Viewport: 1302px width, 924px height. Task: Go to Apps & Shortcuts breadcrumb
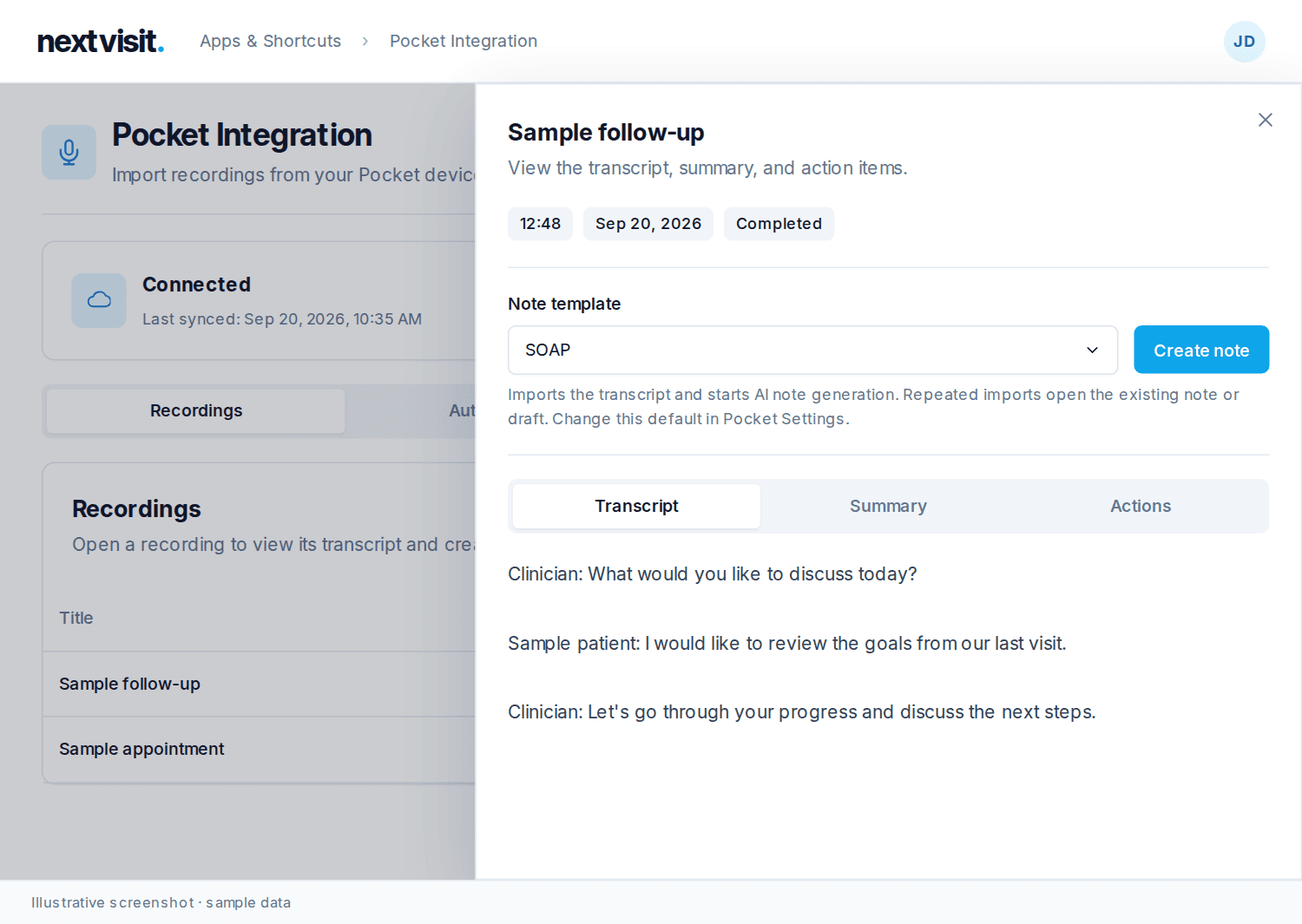click(270, 42)
